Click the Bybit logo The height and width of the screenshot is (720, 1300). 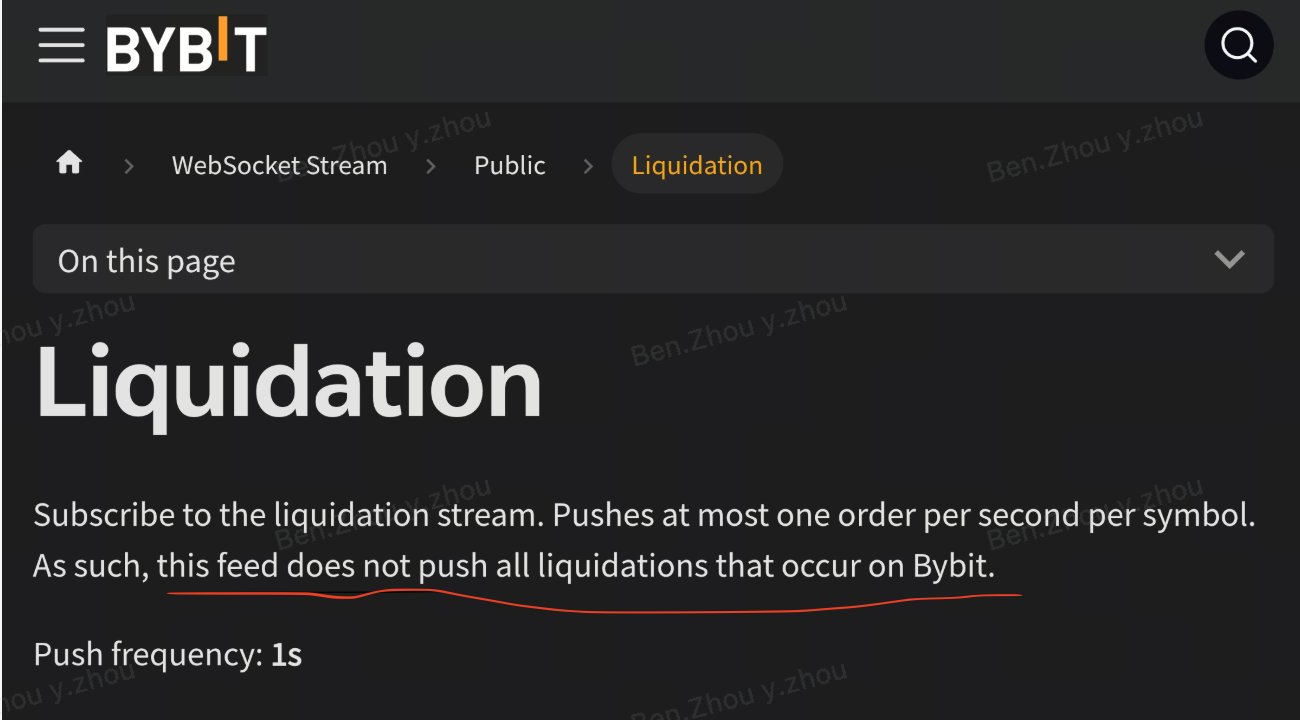click(x=186, y=47)
